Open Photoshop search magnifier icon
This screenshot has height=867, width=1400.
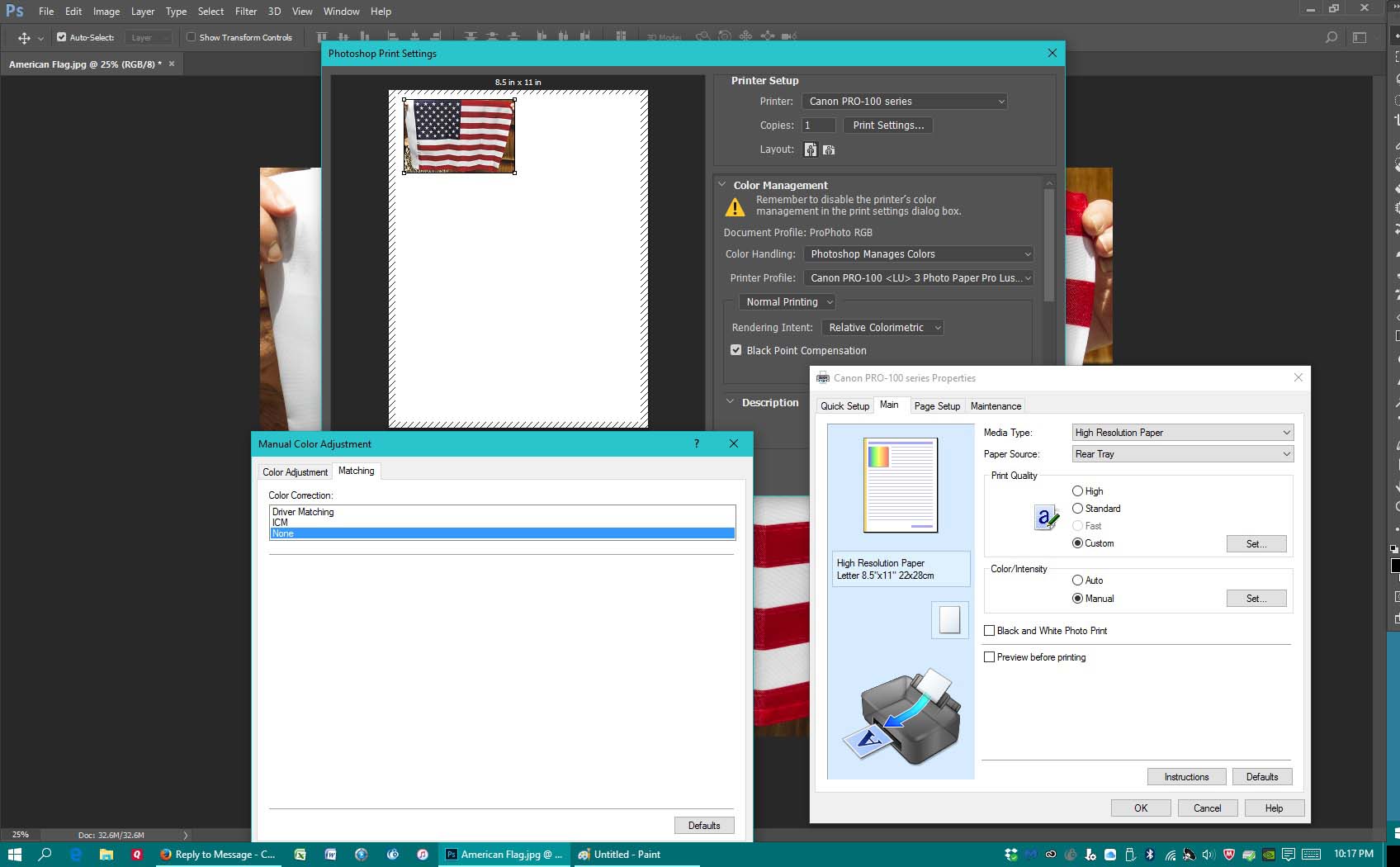click(1331, 37)
